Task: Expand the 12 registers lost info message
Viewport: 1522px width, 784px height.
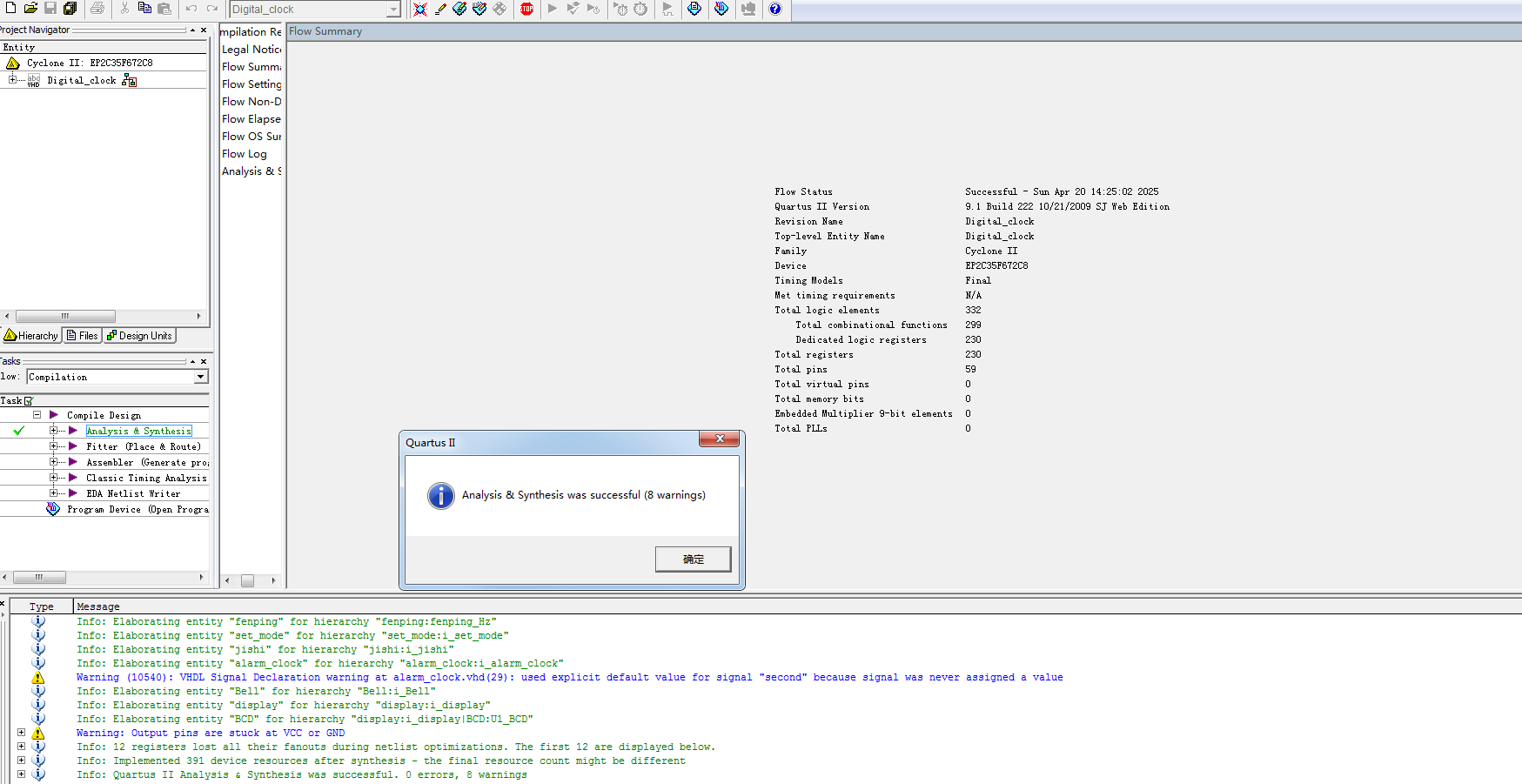Action: pos(21,747)
